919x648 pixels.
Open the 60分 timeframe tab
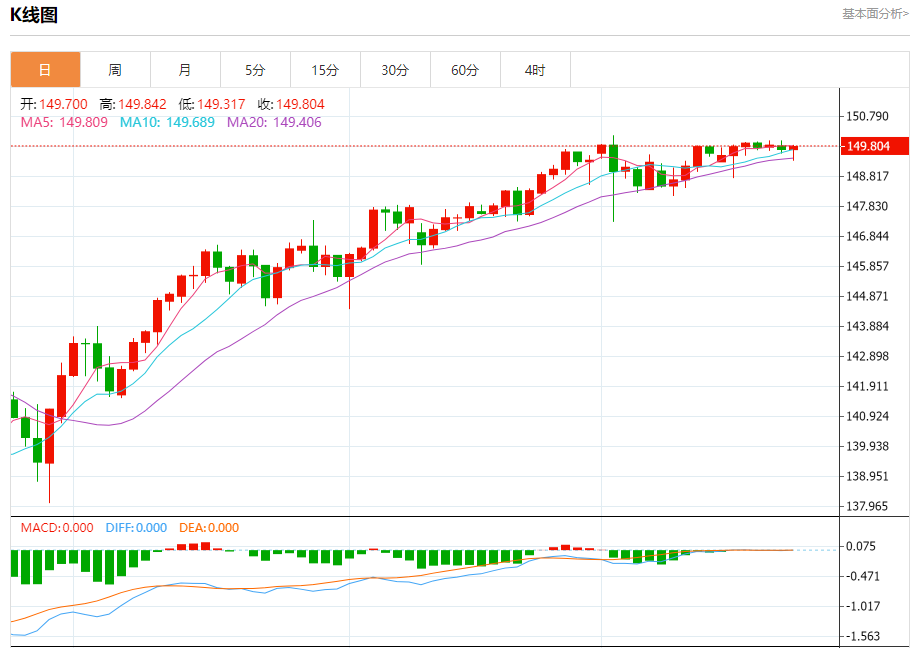click(465, 70)
